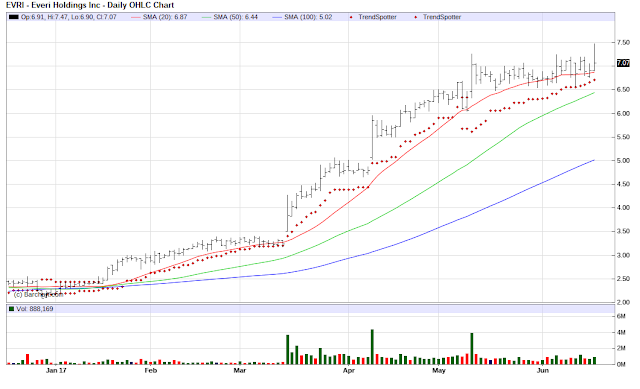Click the 5.00 price axis label
Image resolution: width=640 pixels, height=389 pixels.
pyautogui.click(x=623, y=161)
